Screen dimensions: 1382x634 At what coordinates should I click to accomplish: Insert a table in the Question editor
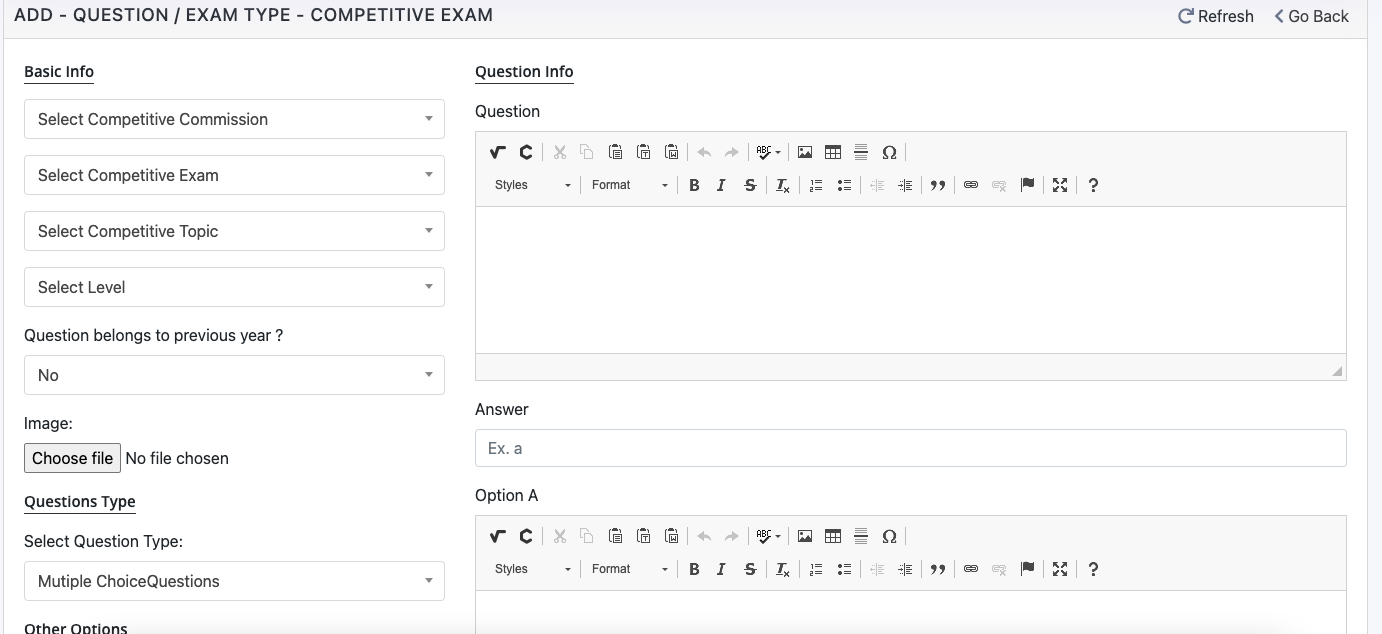(x=833, y=152)
